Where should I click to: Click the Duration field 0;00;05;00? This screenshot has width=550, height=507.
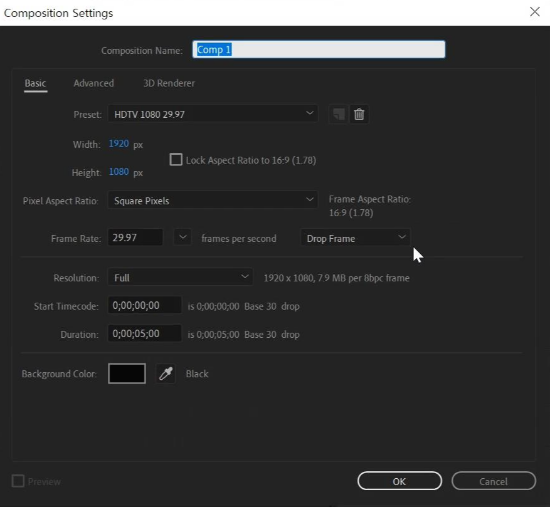(145, 333)
